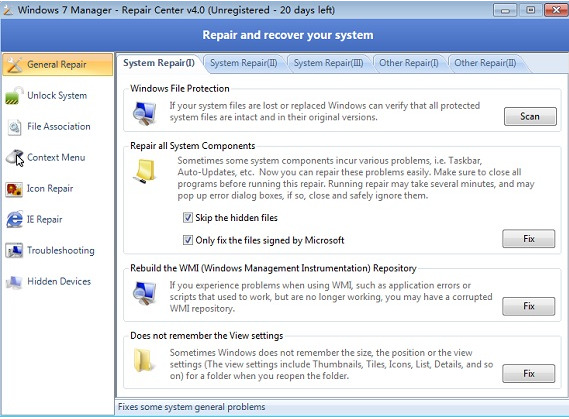The image size is (569, 419).
Task: Select the IE Repair Internet Explorer icon
Action: [x=15, y=219]
